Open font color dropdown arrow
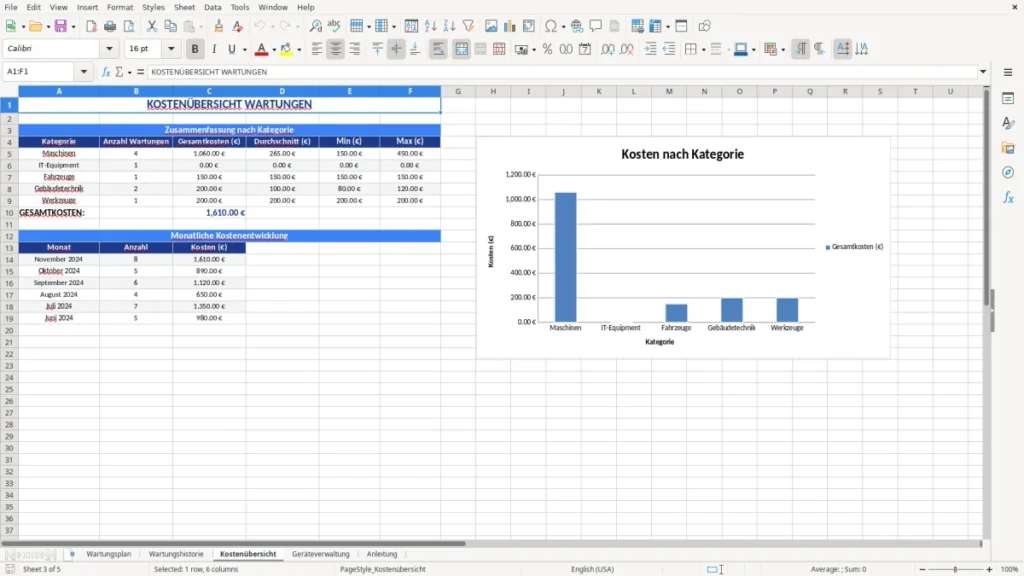Screen dimensions: 1024x576 [x=274, y=50]
